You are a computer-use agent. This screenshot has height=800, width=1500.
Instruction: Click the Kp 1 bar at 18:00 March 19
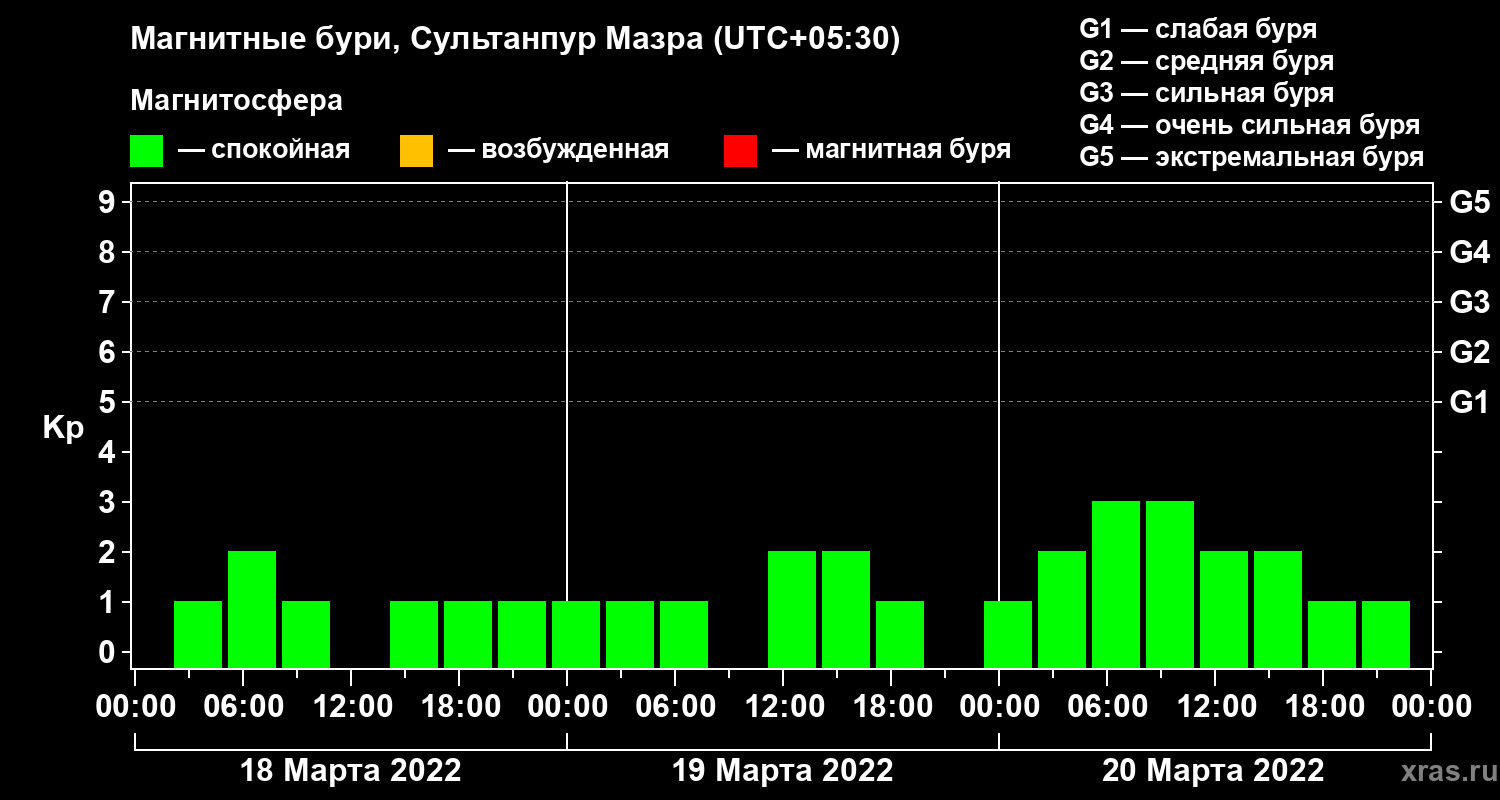(900, 634)
